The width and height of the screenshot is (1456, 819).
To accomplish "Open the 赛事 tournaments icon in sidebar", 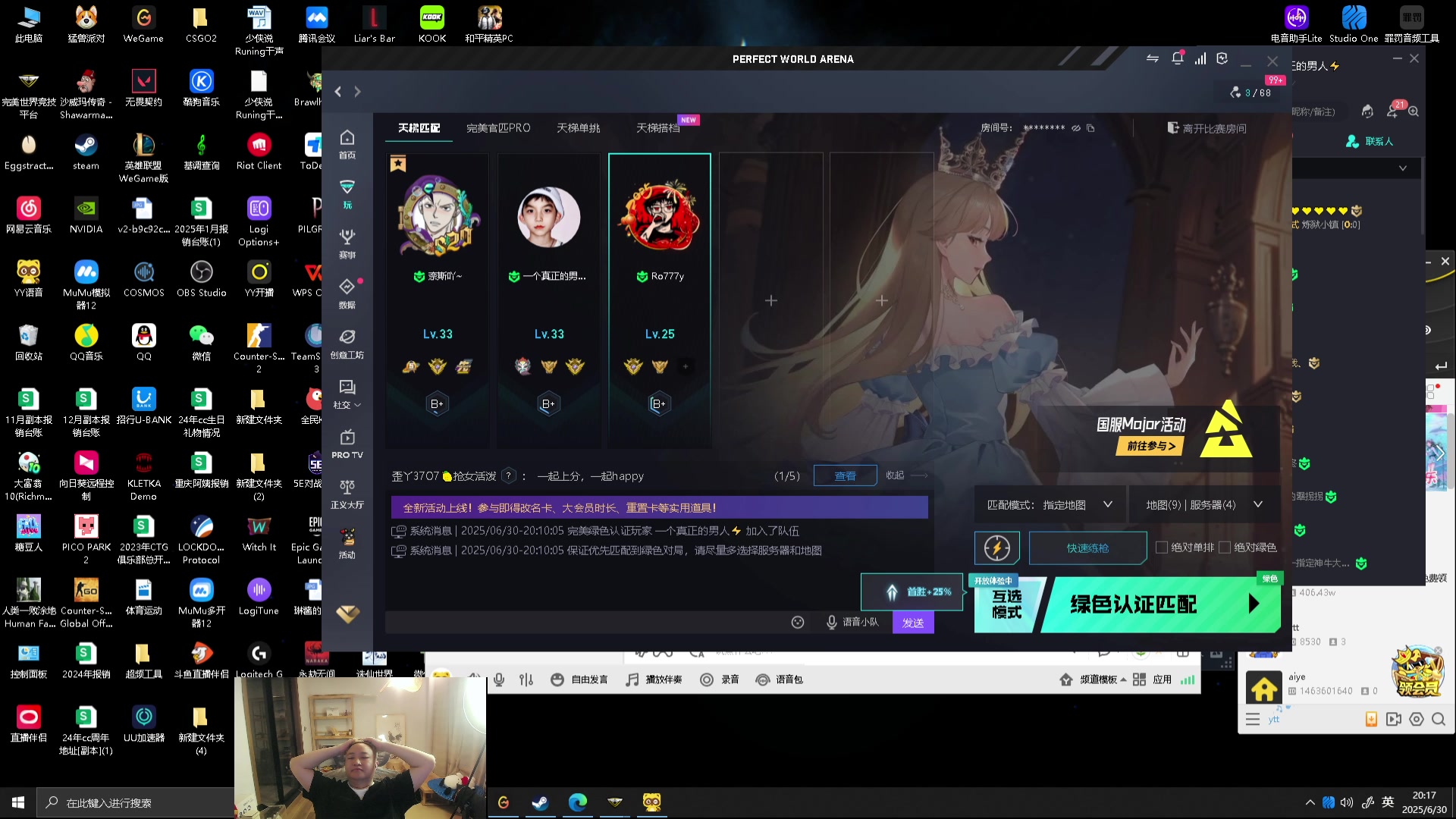I will [347, 243].
